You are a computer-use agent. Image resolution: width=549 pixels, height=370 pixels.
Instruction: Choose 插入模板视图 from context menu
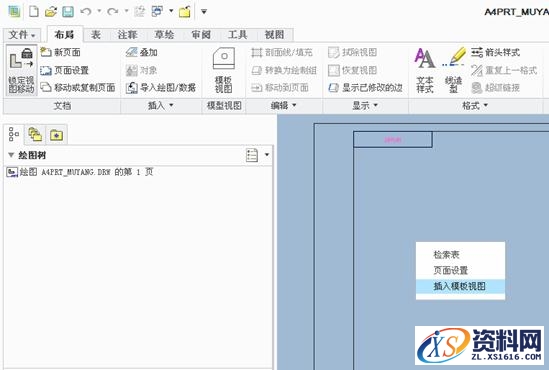coord(460,286)
